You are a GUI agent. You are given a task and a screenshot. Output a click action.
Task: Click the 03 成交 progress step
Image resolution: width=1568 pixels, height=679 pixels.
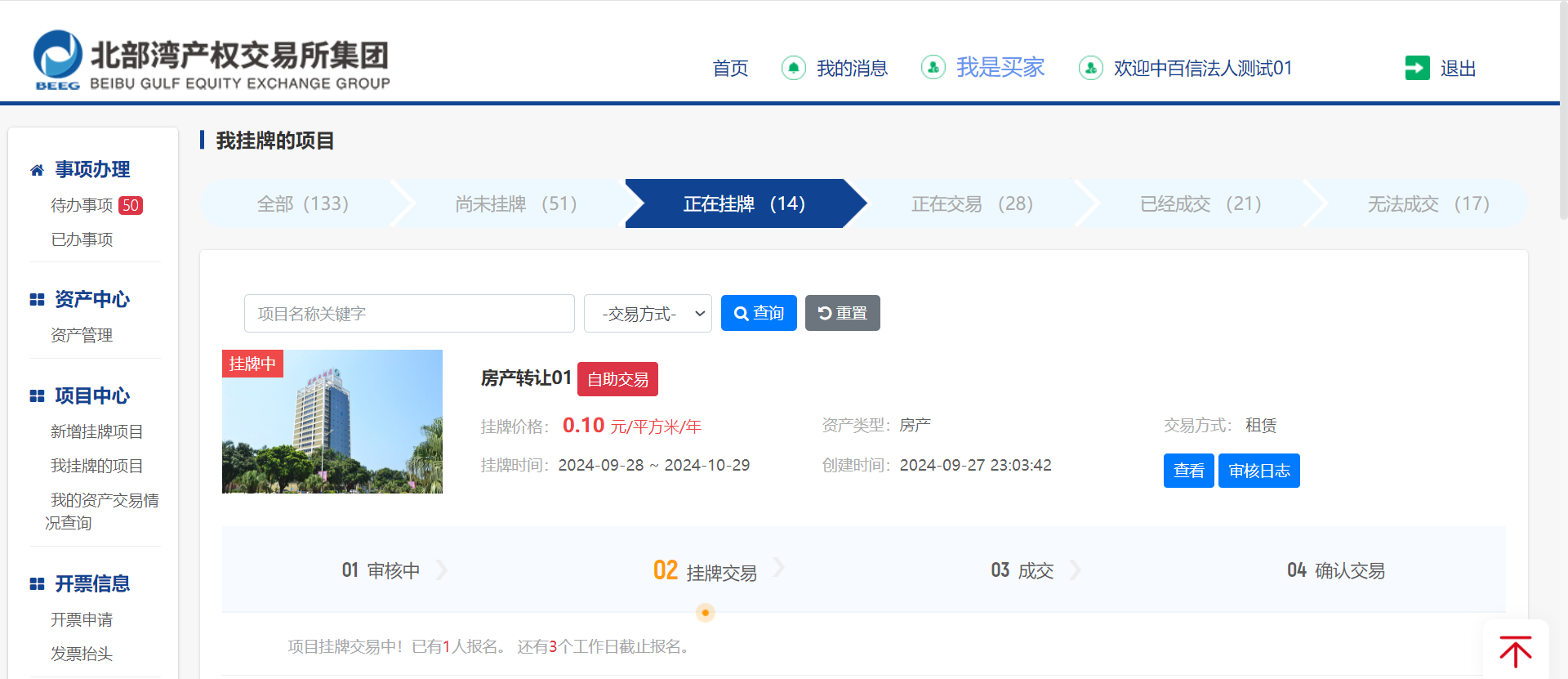1022,570
